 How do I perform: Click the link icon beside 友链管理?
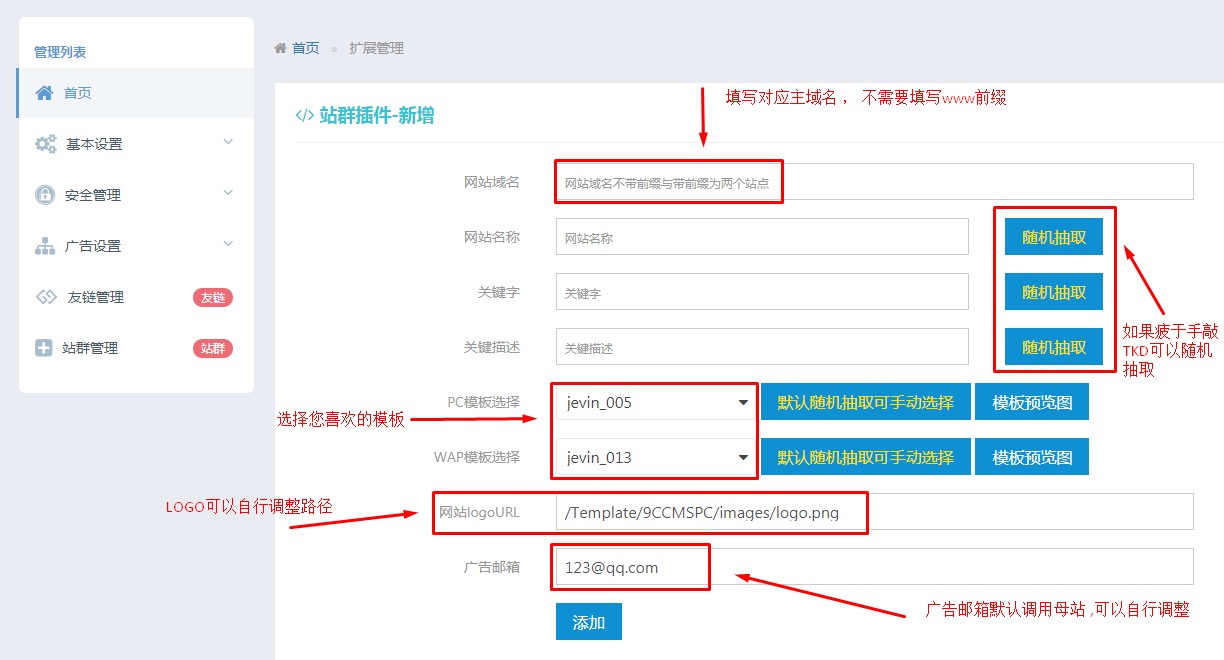tap(46, 297)
